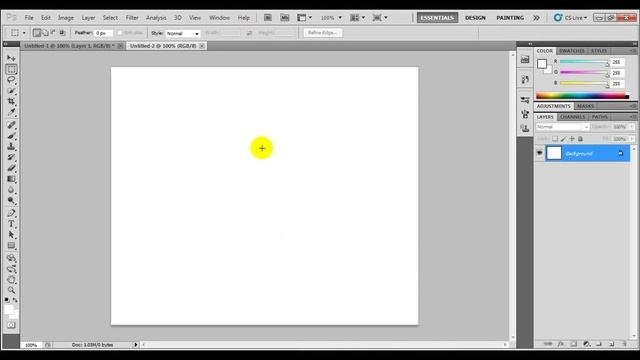Click the red R color slider
Viewport: 640px width, 360px height.
584,62
